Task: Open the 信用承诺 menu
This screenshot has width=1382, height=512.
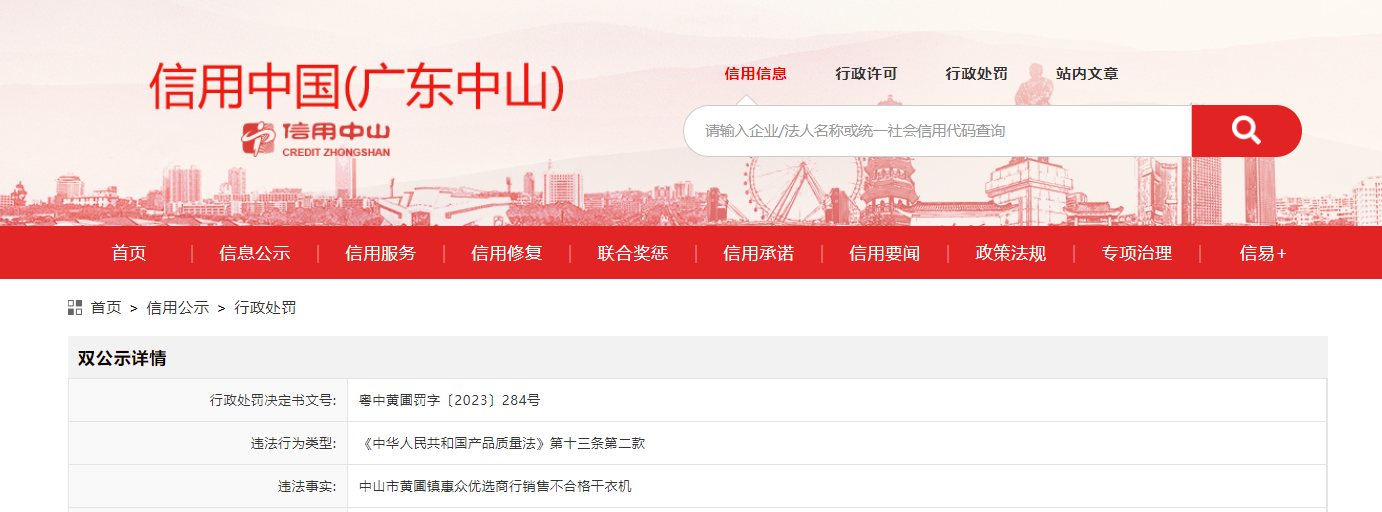Action: tap(759, 253)
